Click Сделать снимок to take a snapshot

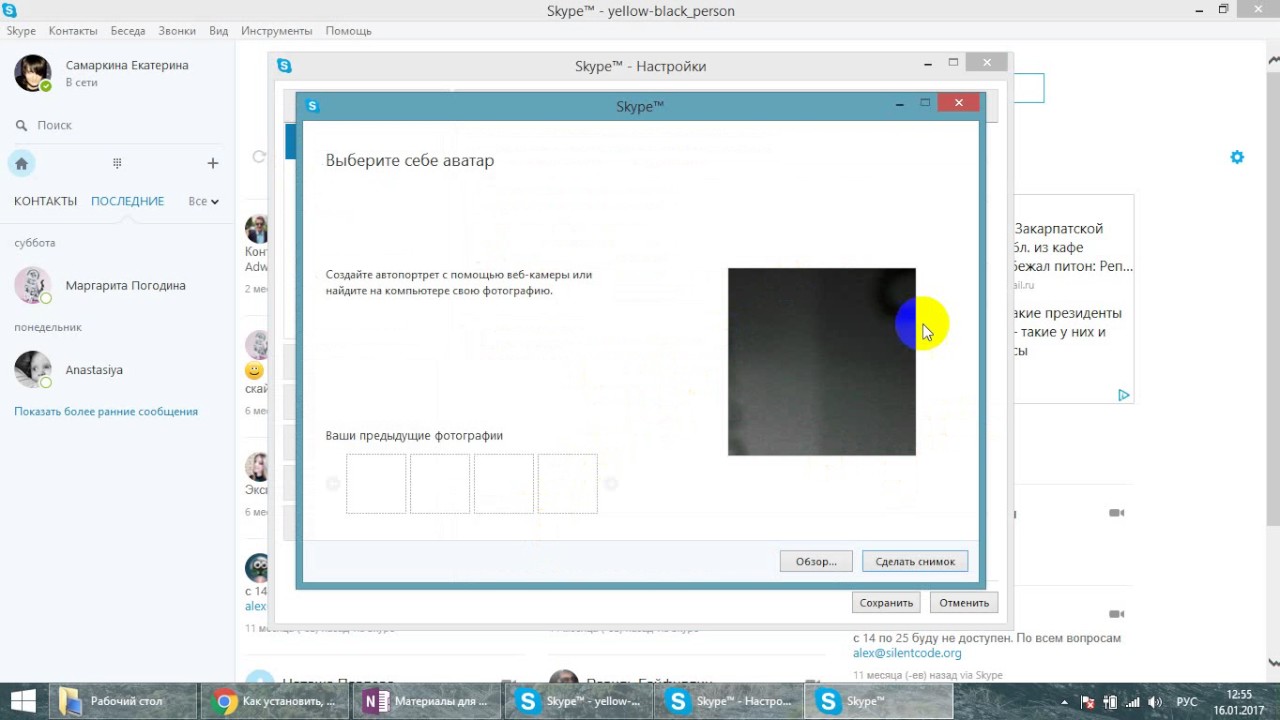tap(915, 561)
